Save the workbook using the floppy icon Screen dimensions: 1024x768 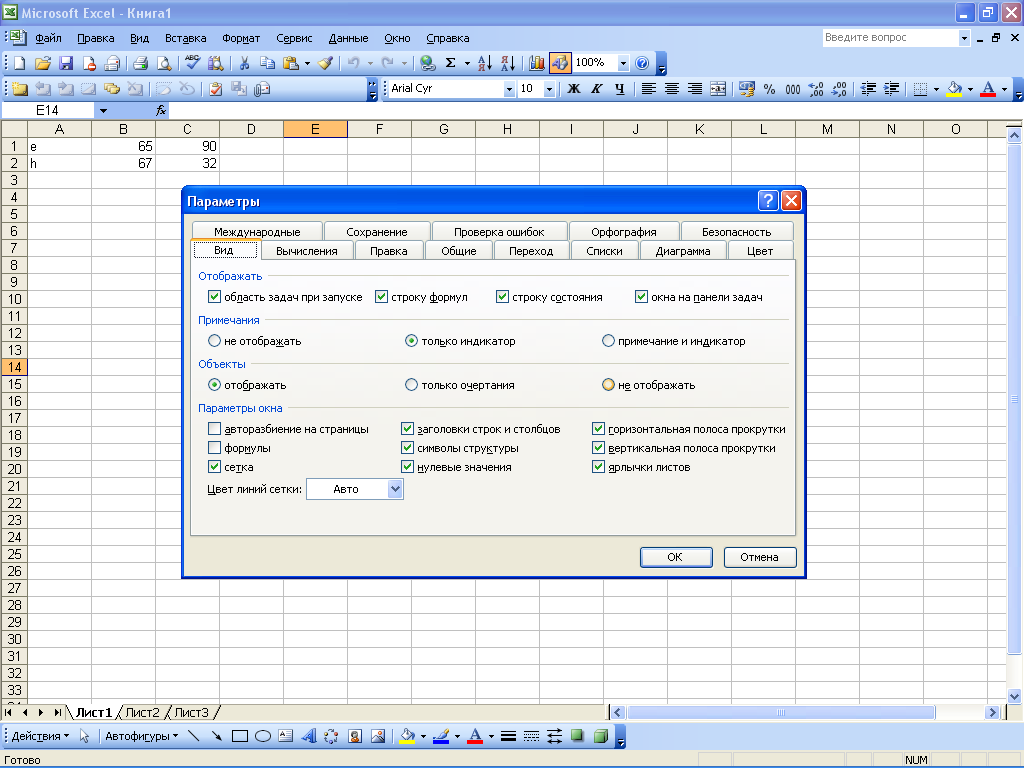(66, 63)
